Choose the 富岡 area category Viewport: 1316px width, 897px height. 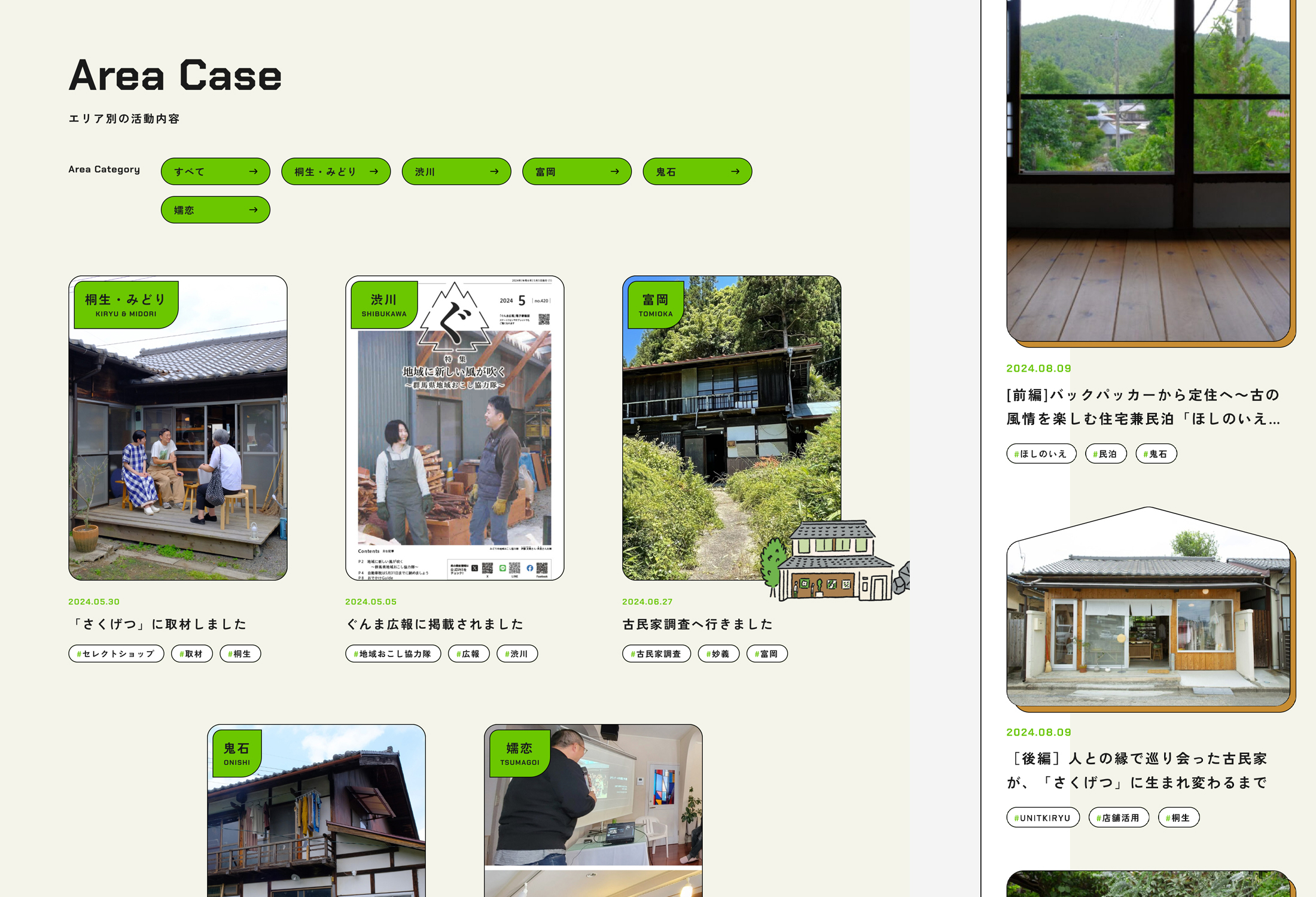577,172
